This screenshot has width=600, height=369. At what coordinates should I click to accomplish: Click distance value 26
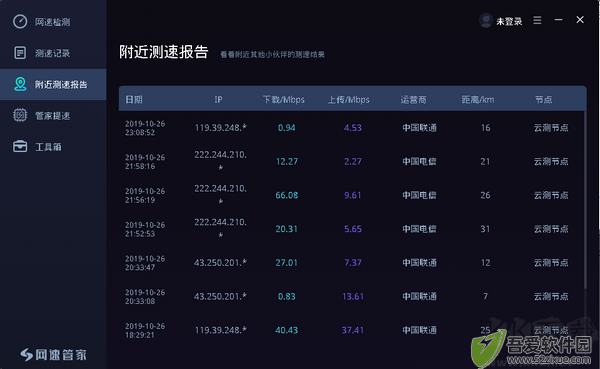pos(485,195)
